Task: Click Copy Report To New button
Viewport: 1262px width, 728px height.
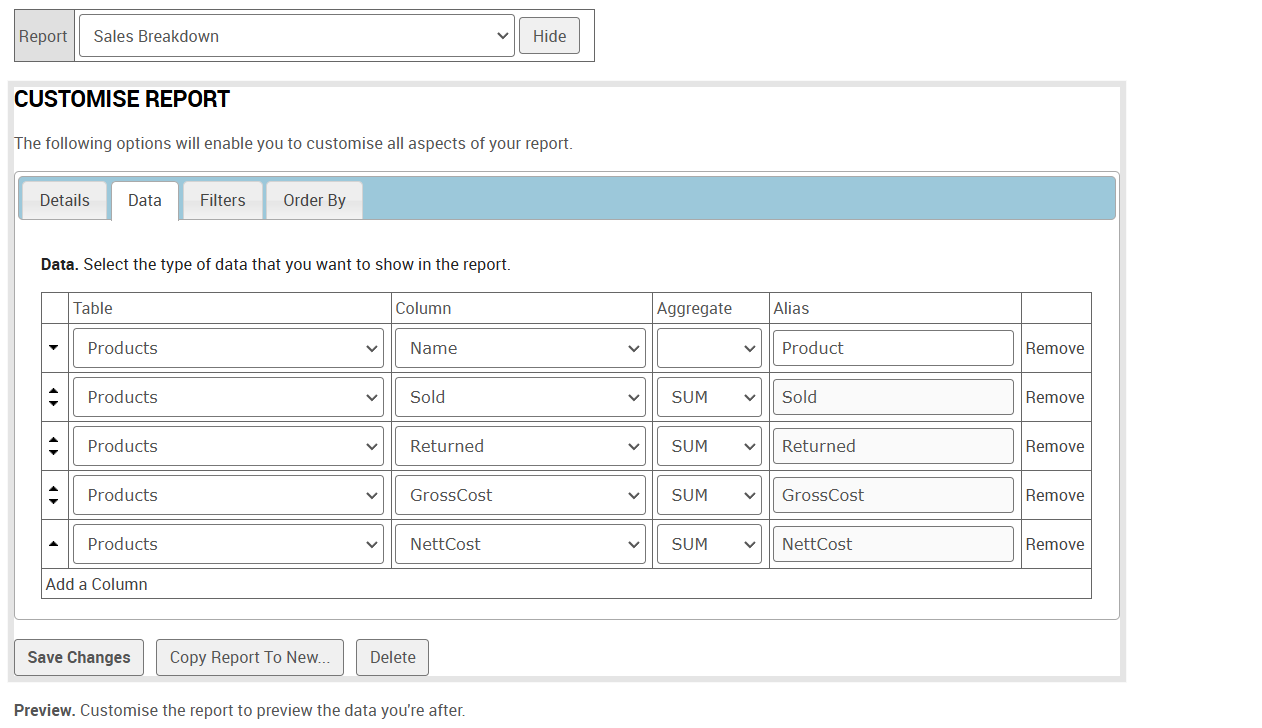Action: (x=250, y=657)
